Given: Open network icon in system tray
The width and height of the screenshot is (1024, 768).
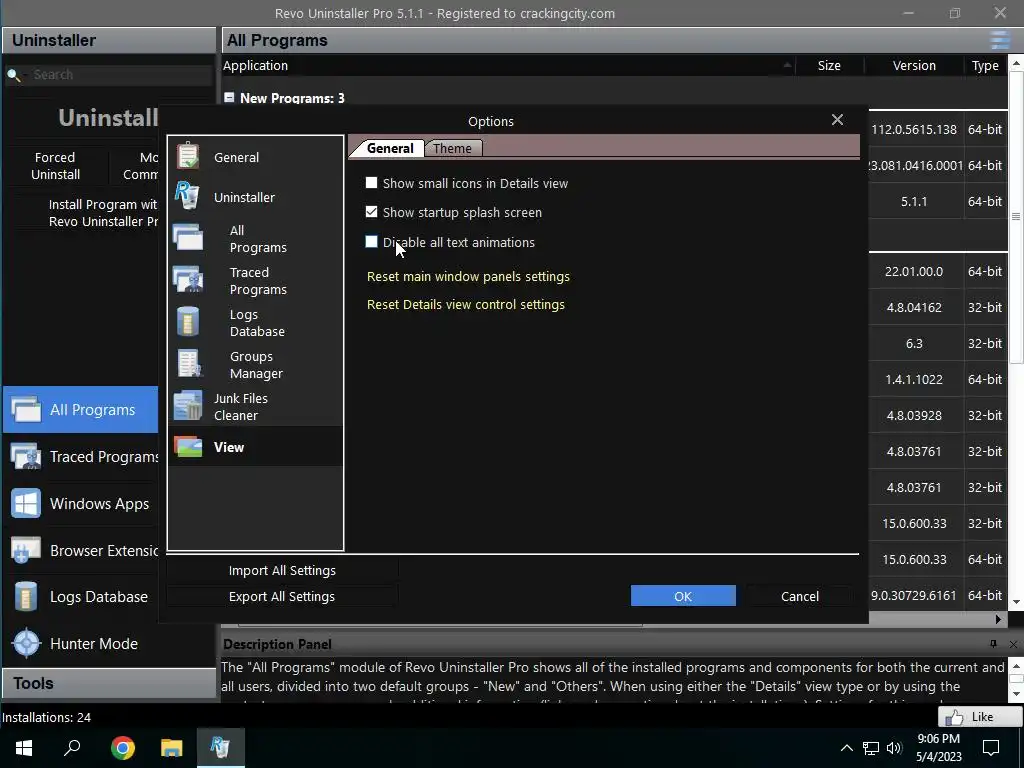Looking at the screenshot, I should [x=871, y=748].
